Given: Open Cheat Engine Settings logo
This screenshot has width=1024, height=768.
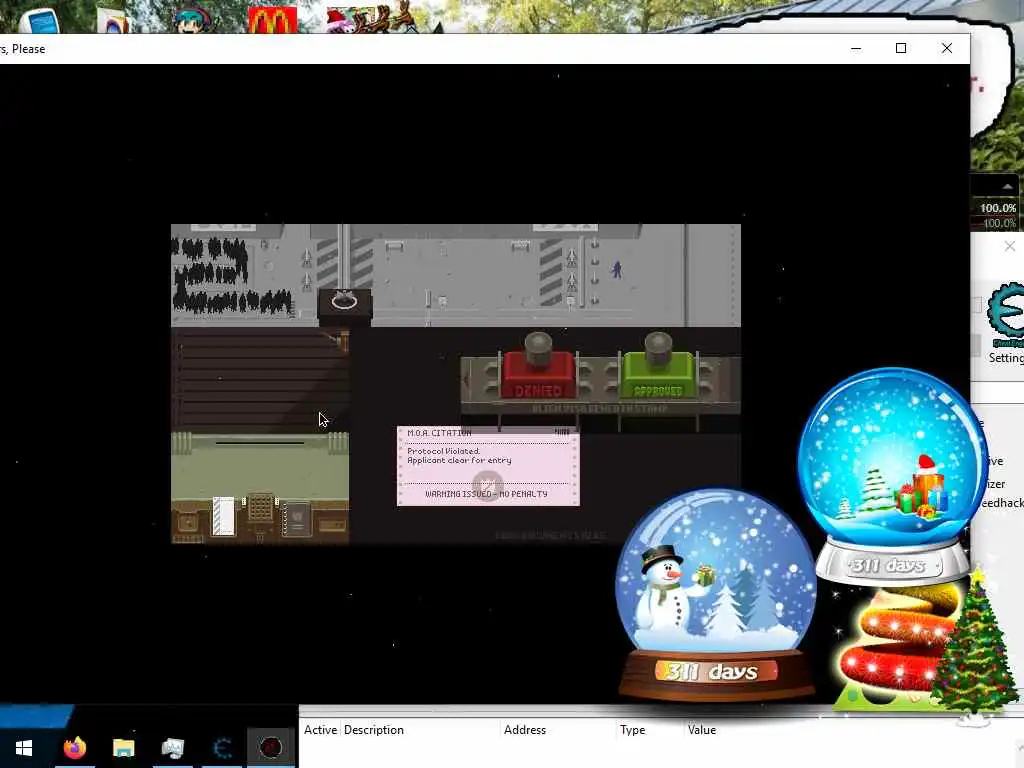Looking at the screenshot, I should click(1006, 316).
